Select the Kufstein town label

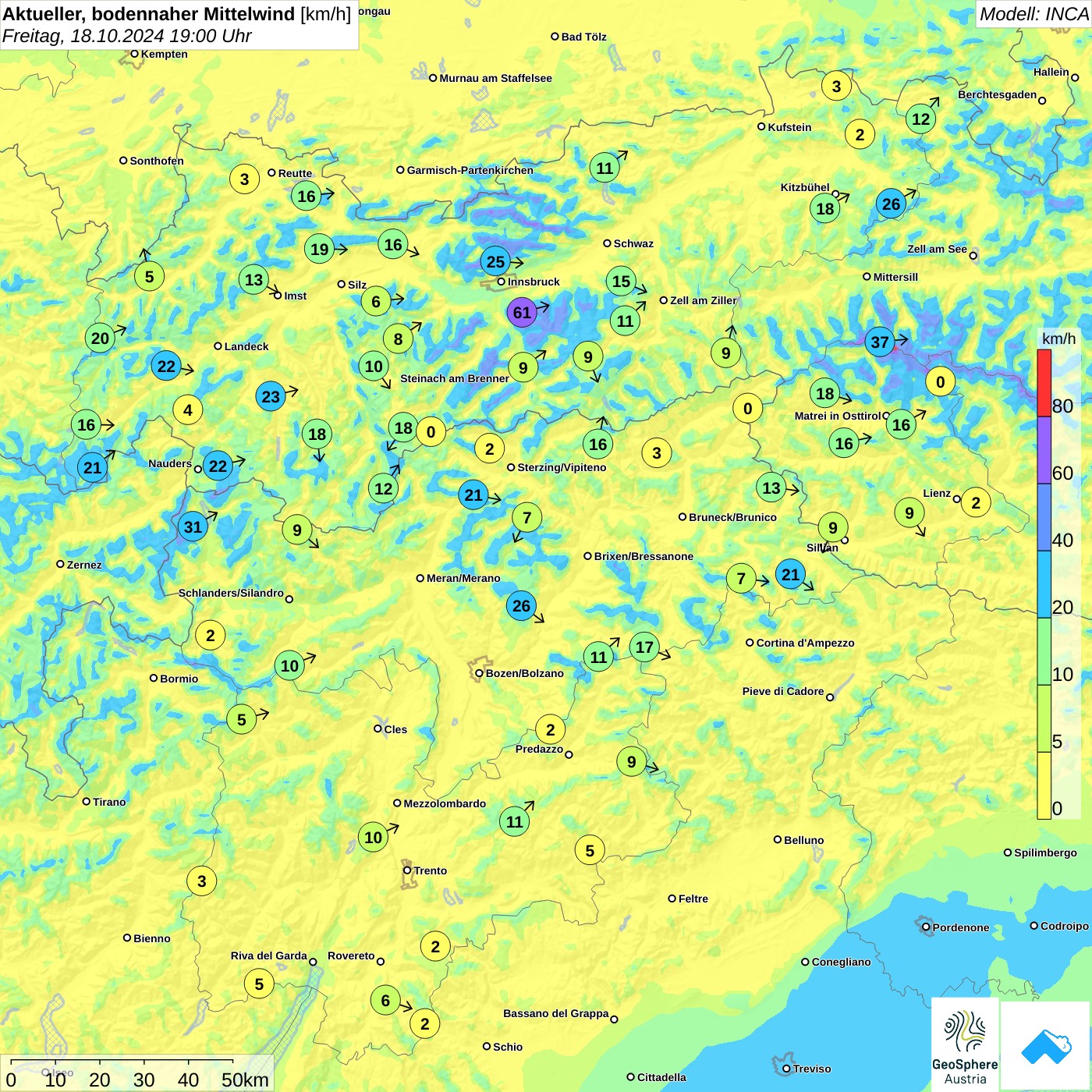point(789,127)
